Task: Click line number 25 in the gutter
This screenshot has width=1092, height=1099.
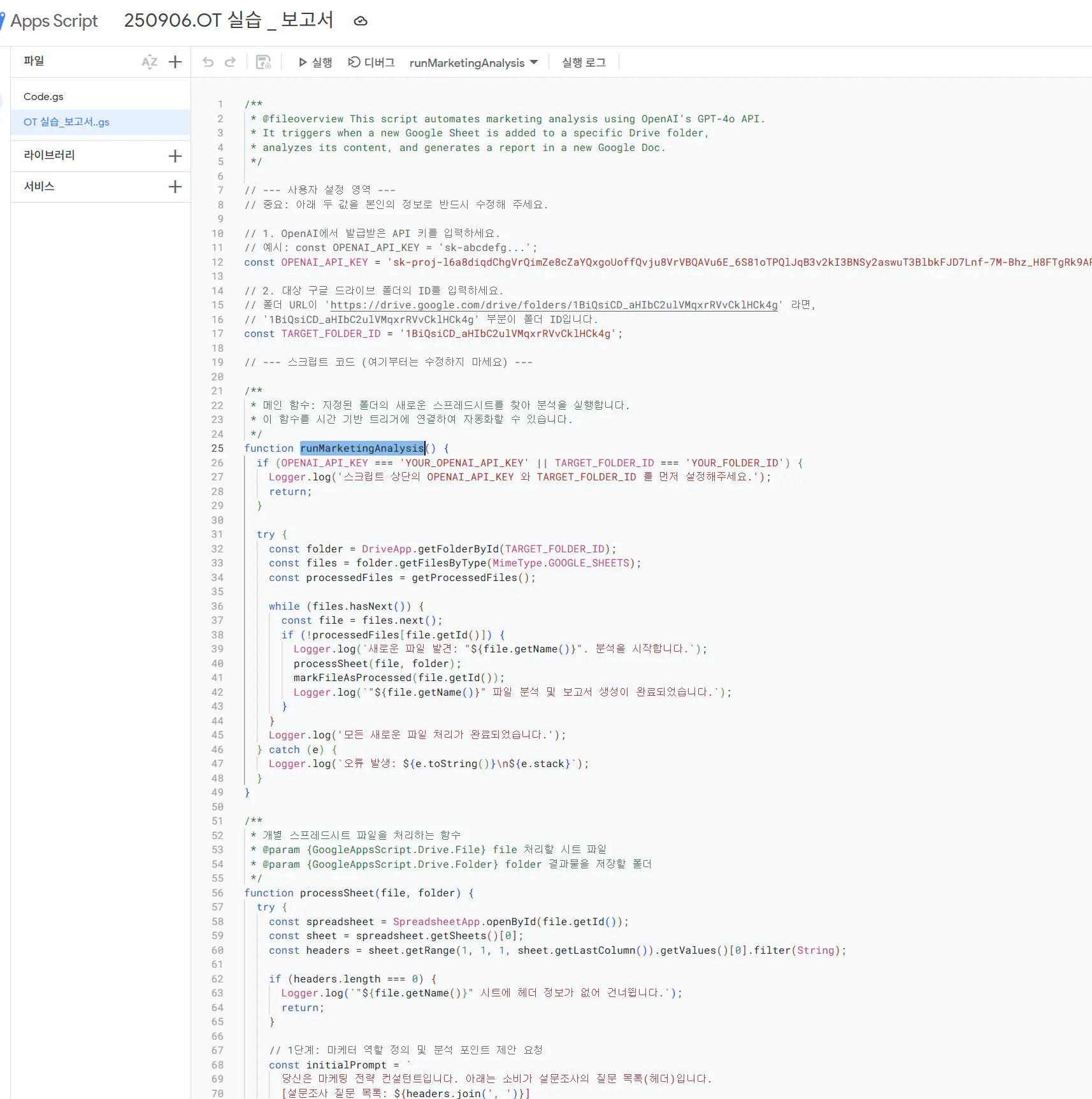Action: point(218,449)
